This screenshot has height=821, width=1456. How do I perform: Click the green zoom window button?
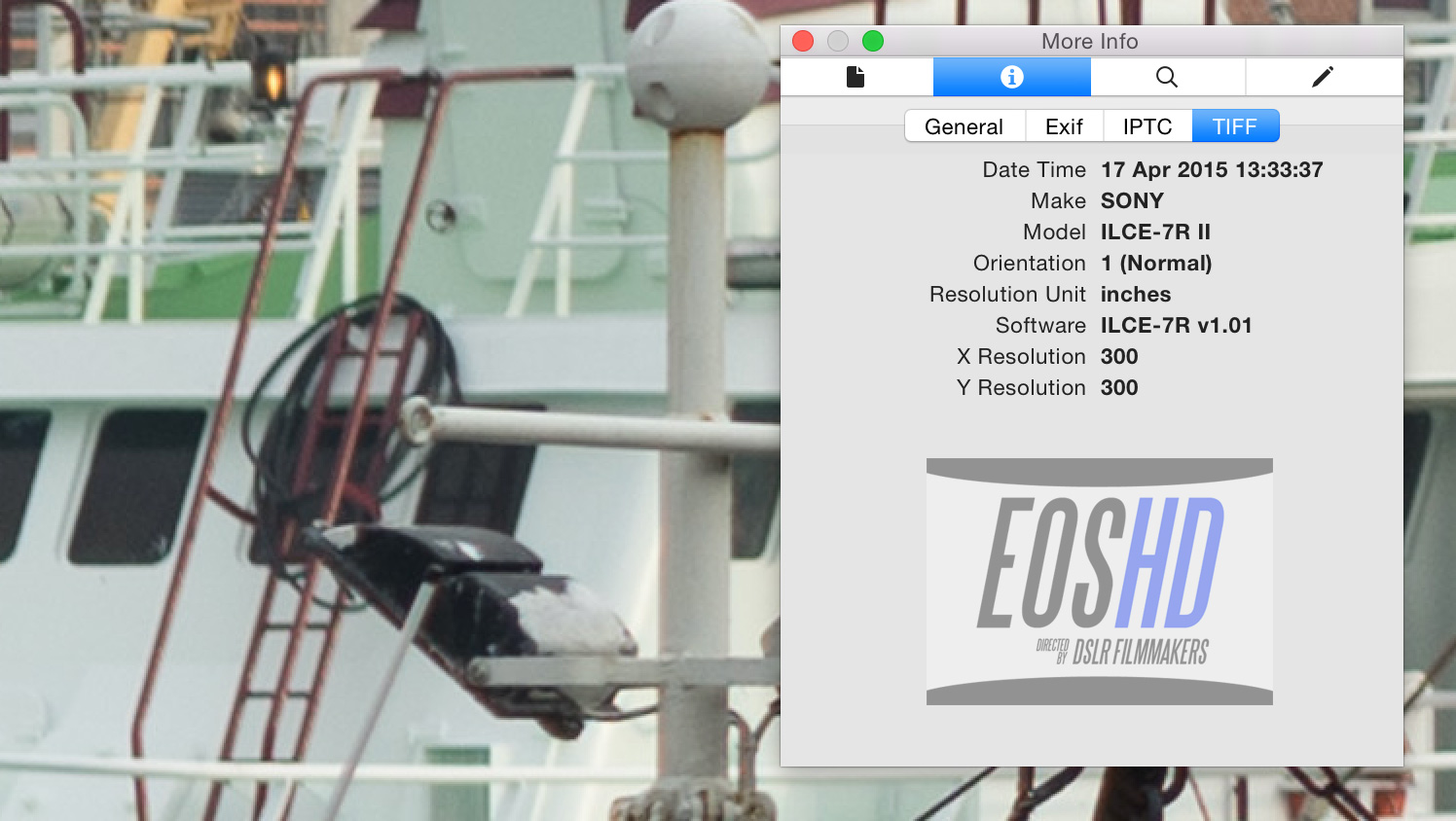point(873,41)
